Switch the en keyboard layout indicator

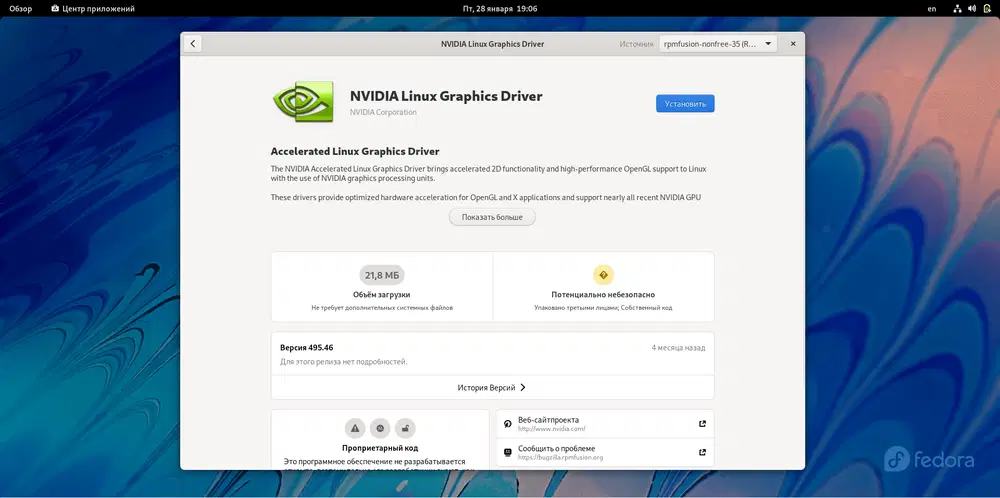[x=932, y=9]
